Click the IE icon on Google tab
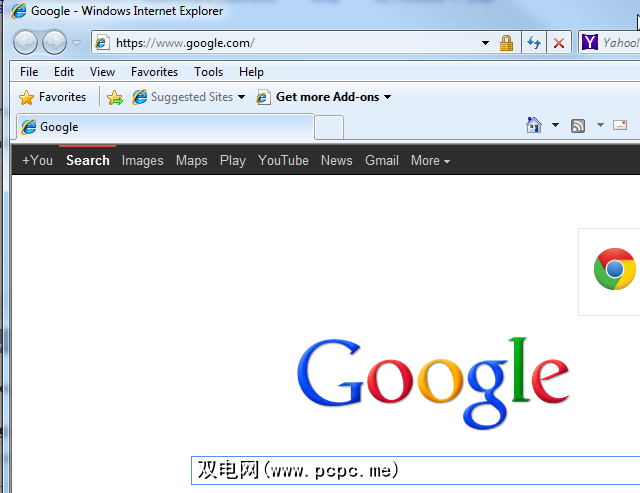Viewport: 640px width, 493px height. (x=29, y=127)
